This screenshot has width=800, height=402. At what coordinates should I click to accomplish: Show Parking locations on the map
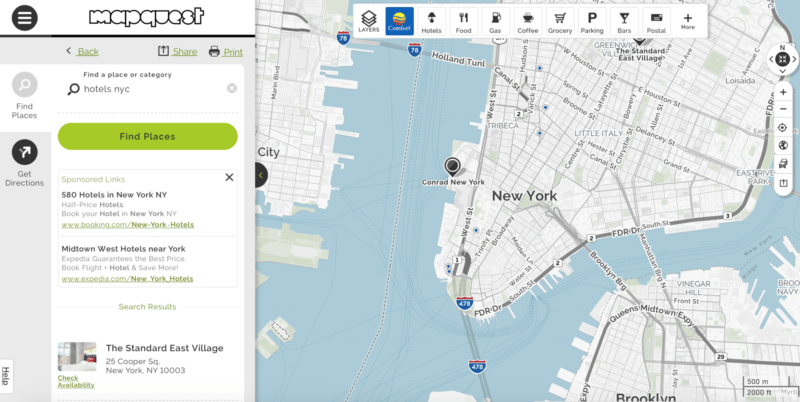click(592, 21)
